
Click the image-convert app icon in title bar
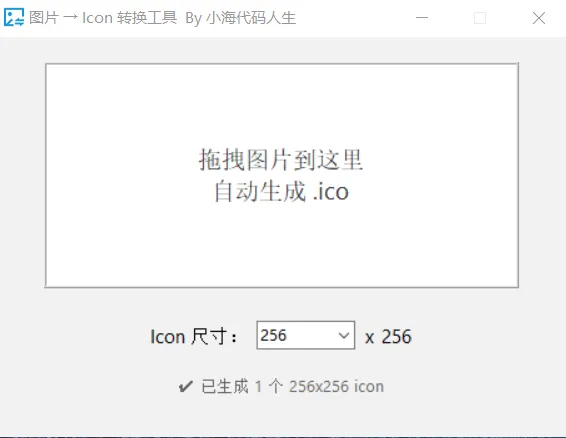pos(14,17)
